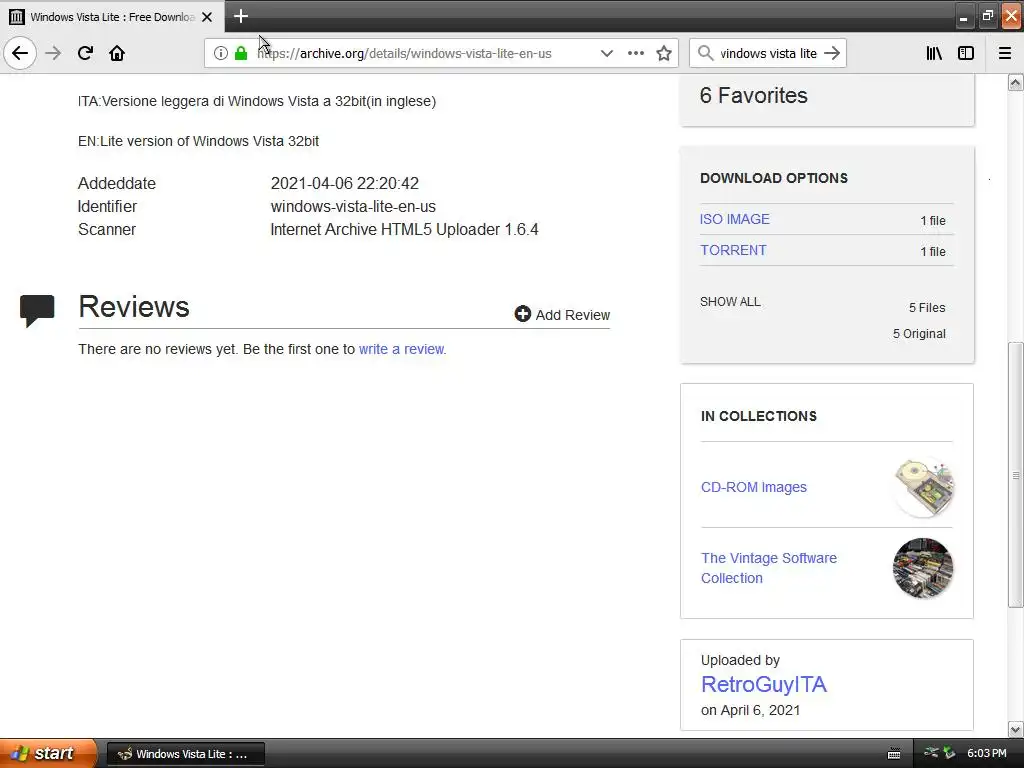Open the write a review link
The image size is (1024, 768).
click(401, 349)
